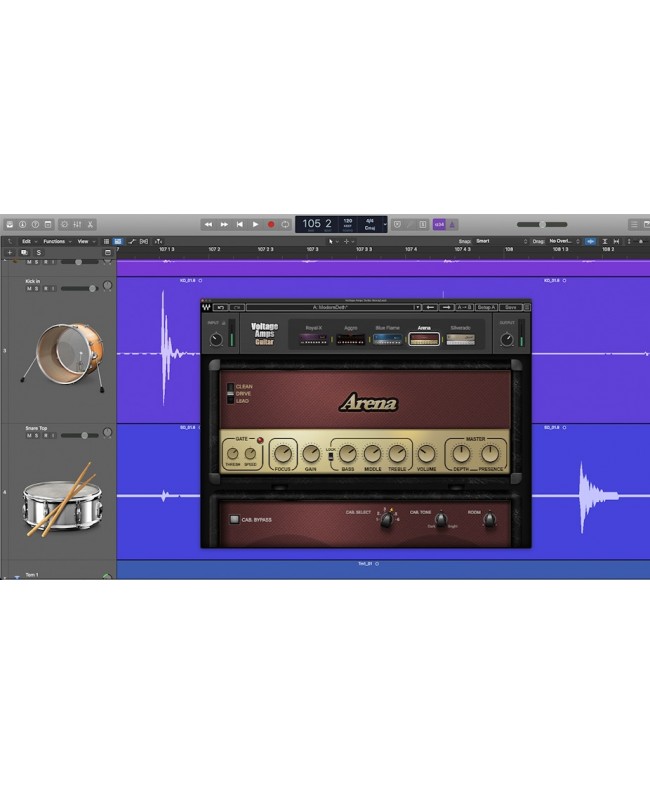Viewport: 650px width, 794px height.
Task: Open the Snap Smart dropdown
Action: (x=501, y=242)
